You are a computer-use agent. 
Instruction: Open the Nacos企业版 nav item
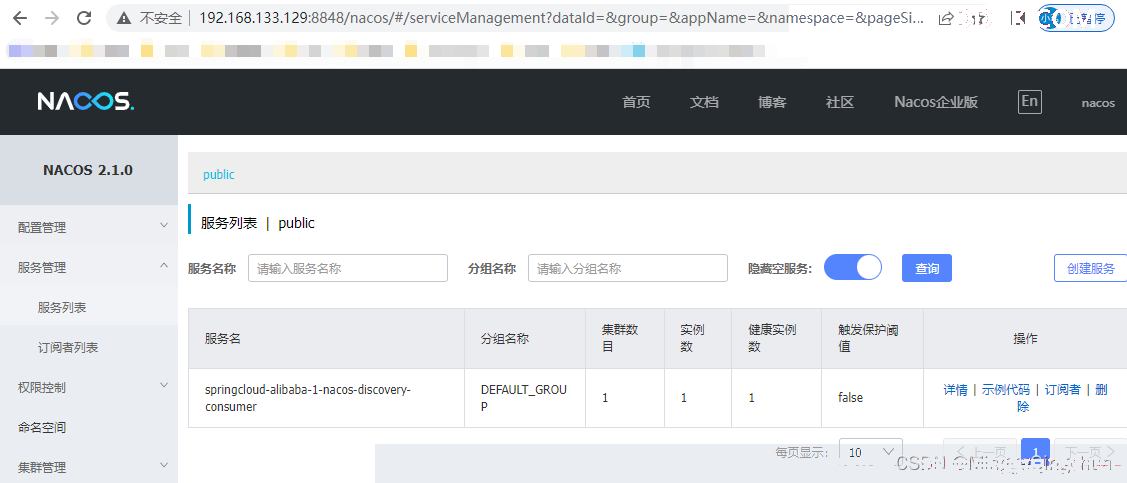(936, 102)
